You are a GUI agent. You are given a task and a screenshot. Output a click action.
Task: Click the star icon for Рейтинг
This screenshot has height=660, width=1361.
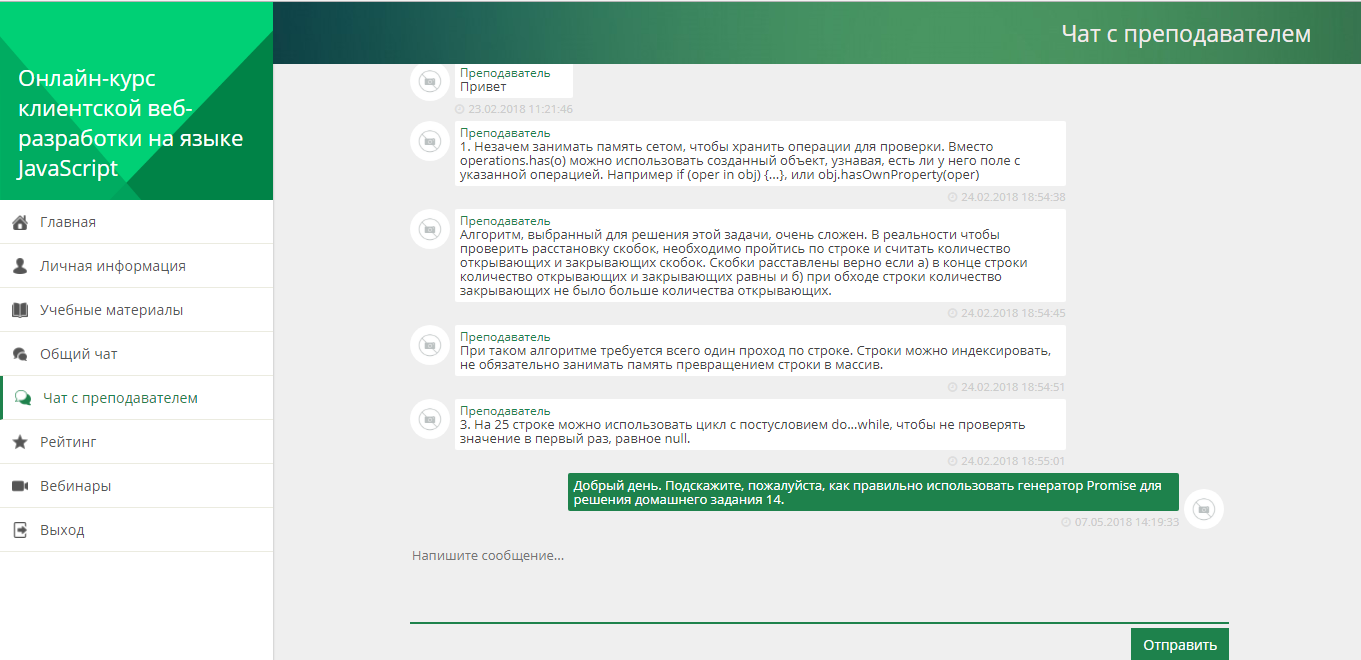[x=19, y=442]
